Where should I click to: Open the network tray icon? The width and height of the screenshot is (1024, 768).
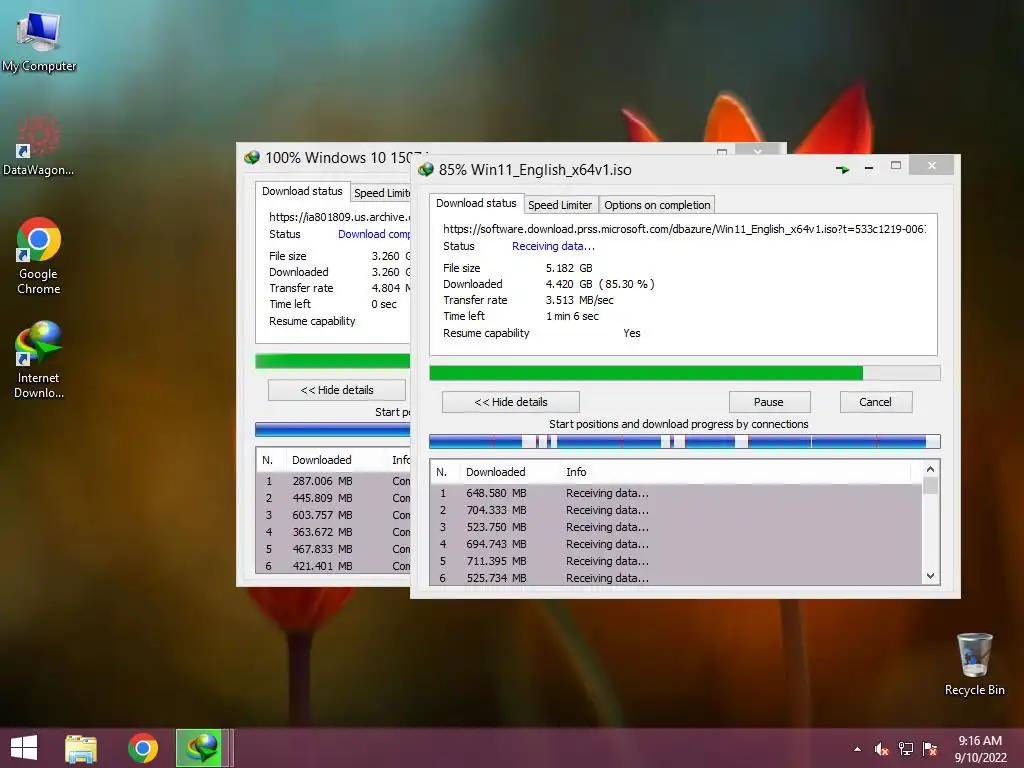click(906, 750)
